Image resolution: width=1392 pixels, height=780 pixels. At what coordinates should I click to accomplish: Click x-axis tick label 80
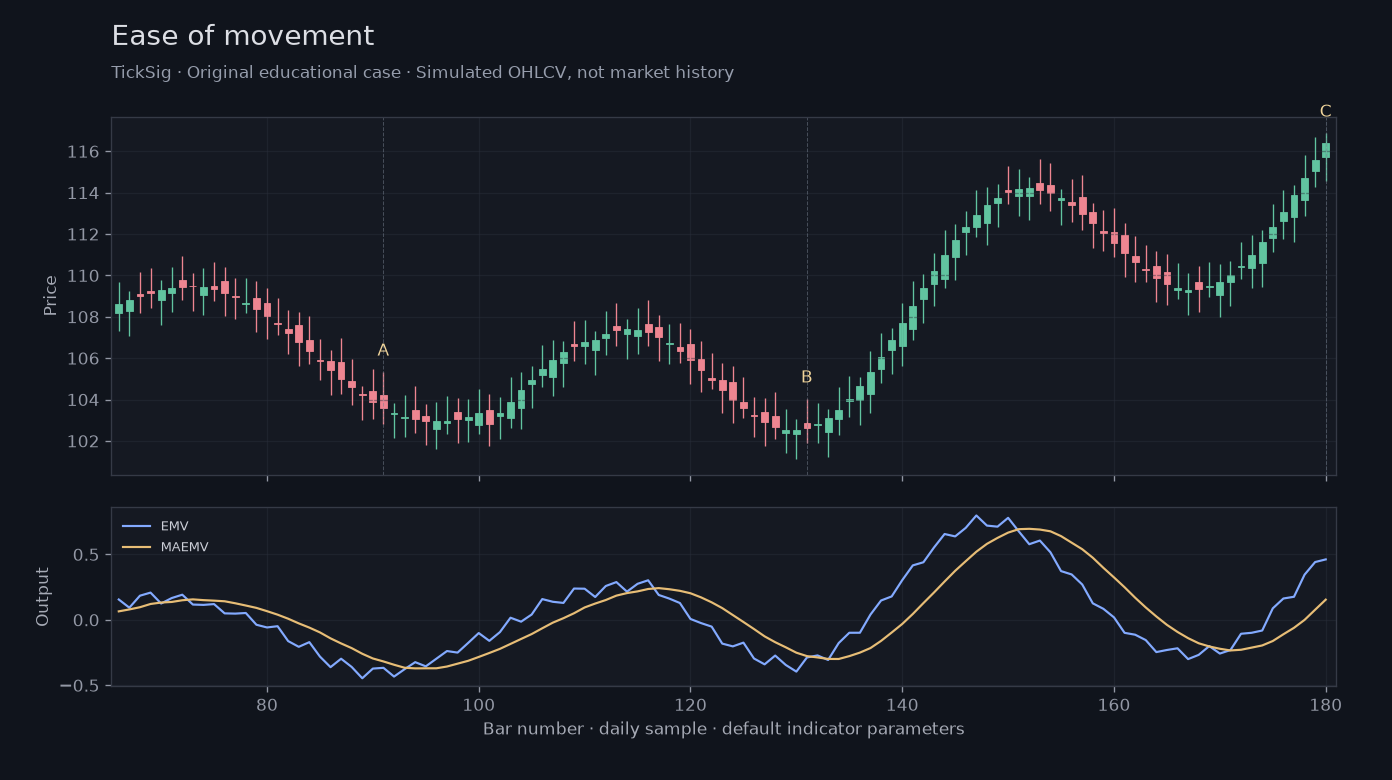click(267, 704)
